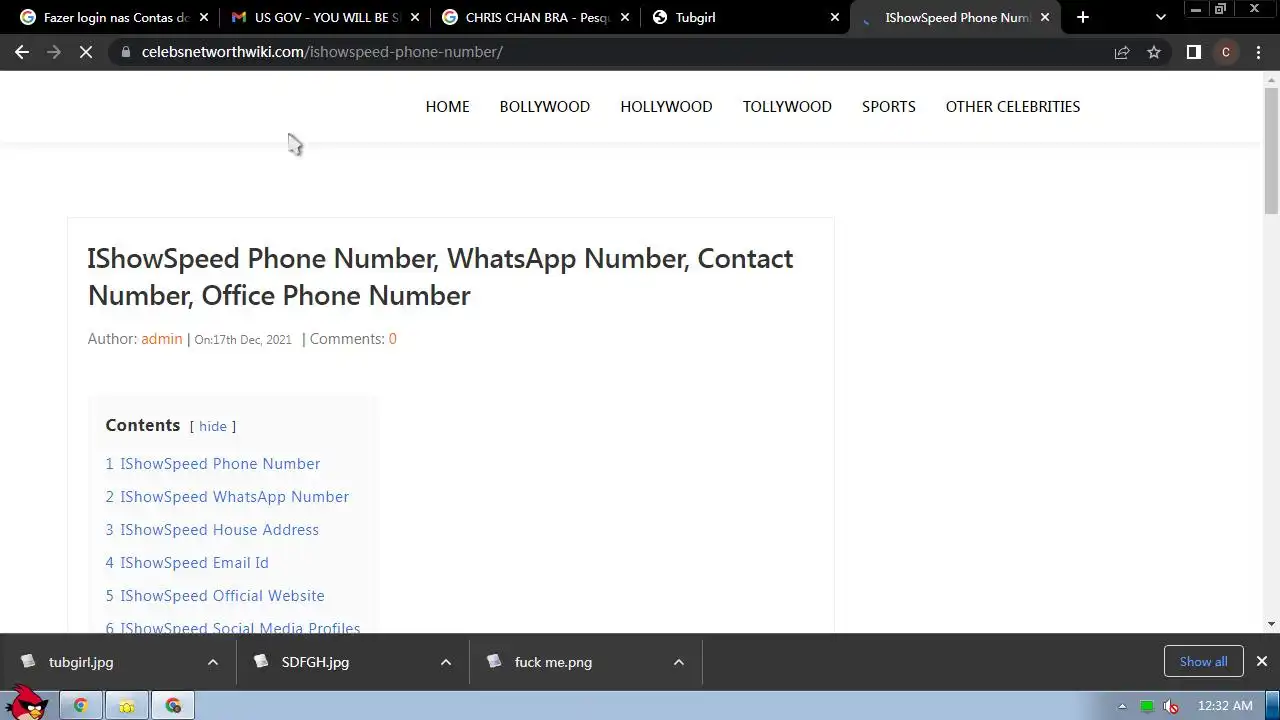Close the downloads bar
This screenshot has width=1280, height=720.
point(1262,662)
